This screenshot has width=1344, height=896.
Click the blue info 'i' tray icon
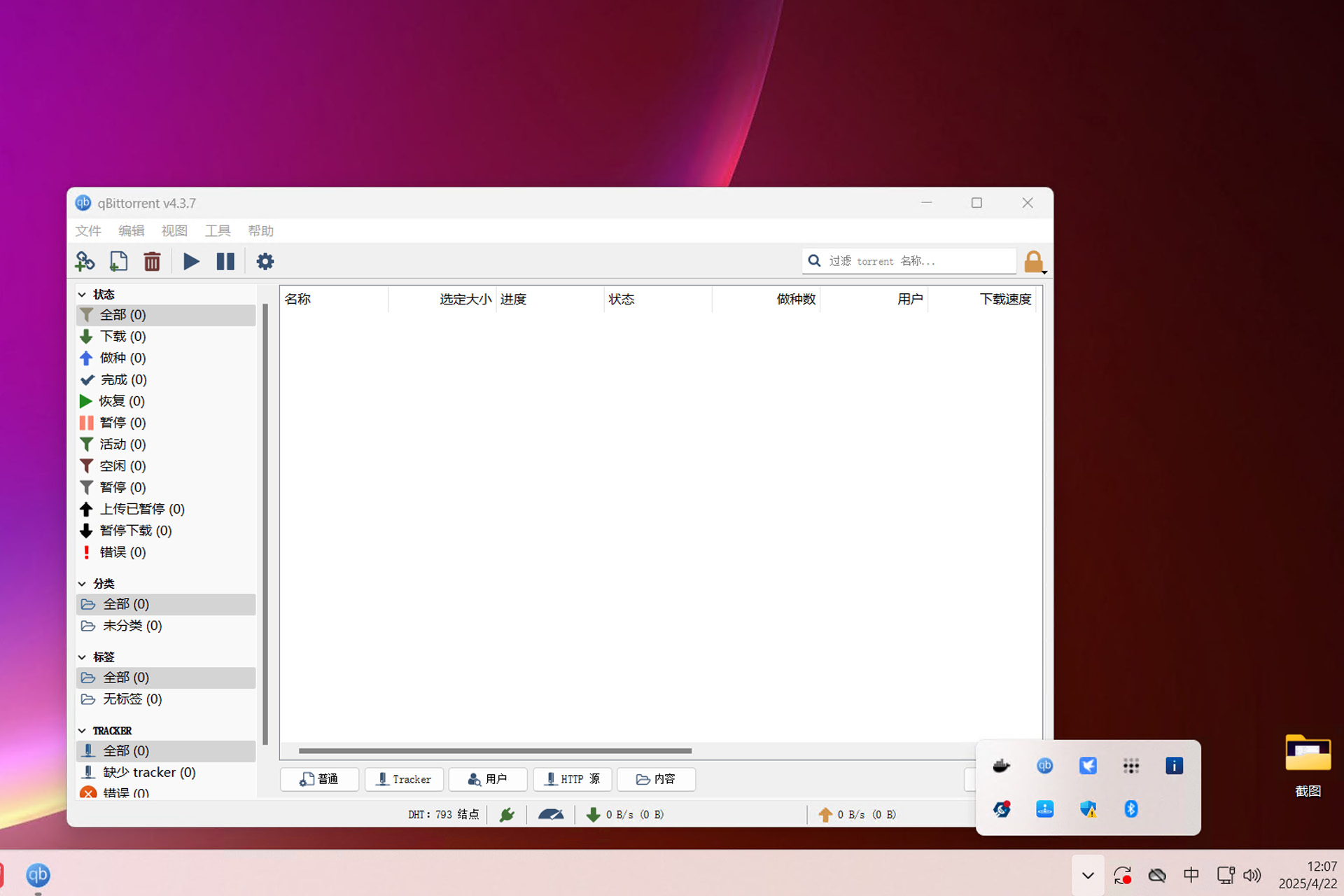pos(1175,766)
